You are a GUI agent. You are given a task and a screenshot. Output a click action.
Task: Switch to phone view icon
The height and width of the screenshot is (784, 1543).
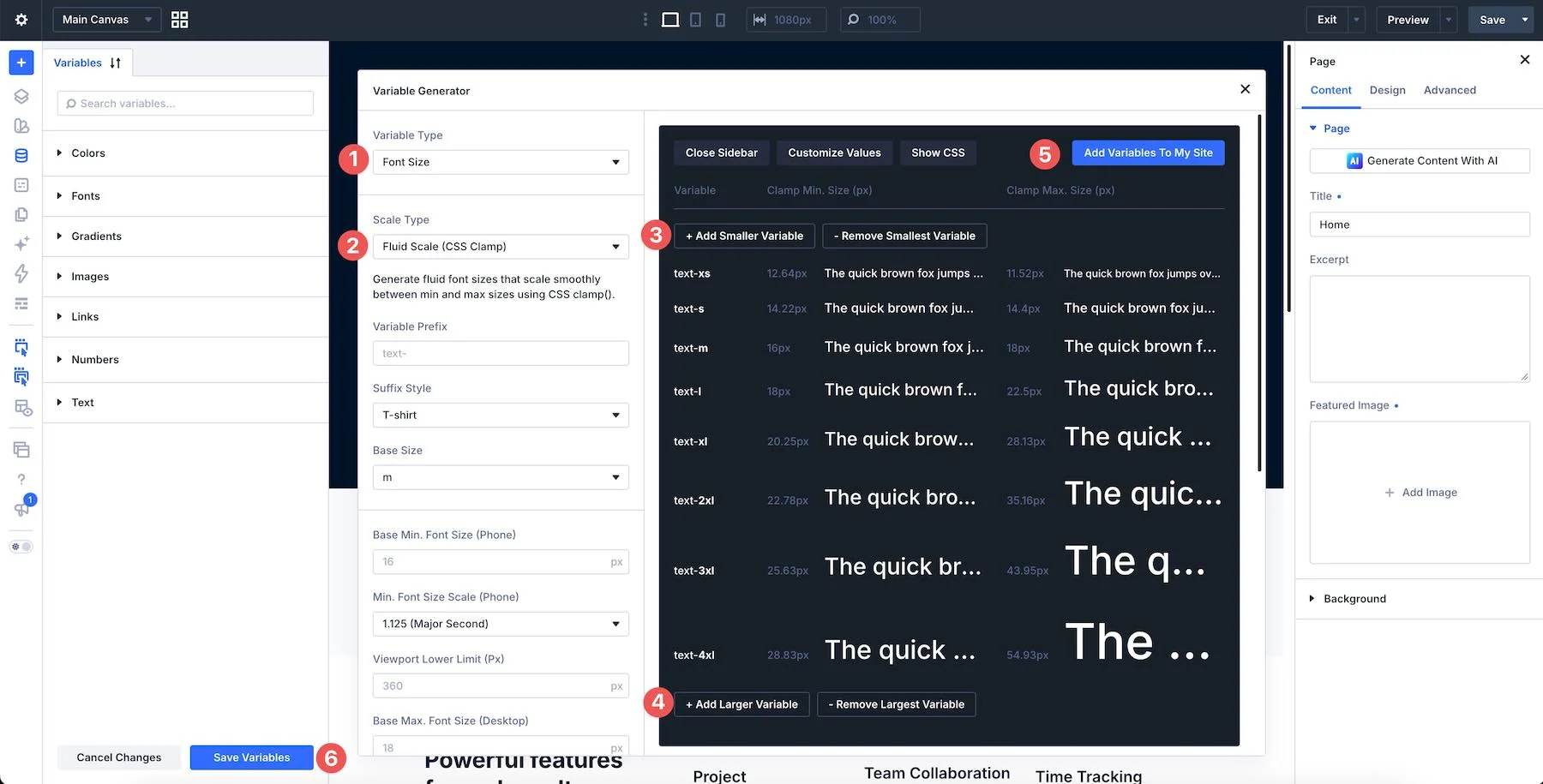pos(720,20)
